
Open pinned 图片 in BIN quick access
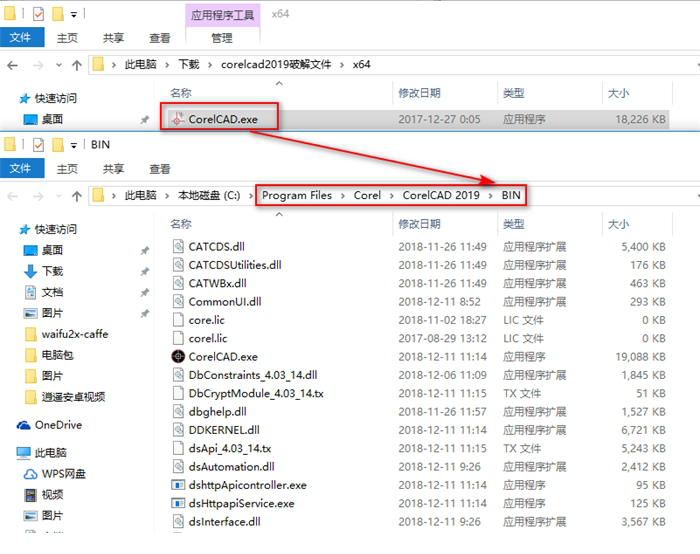[x=43, y=313]
